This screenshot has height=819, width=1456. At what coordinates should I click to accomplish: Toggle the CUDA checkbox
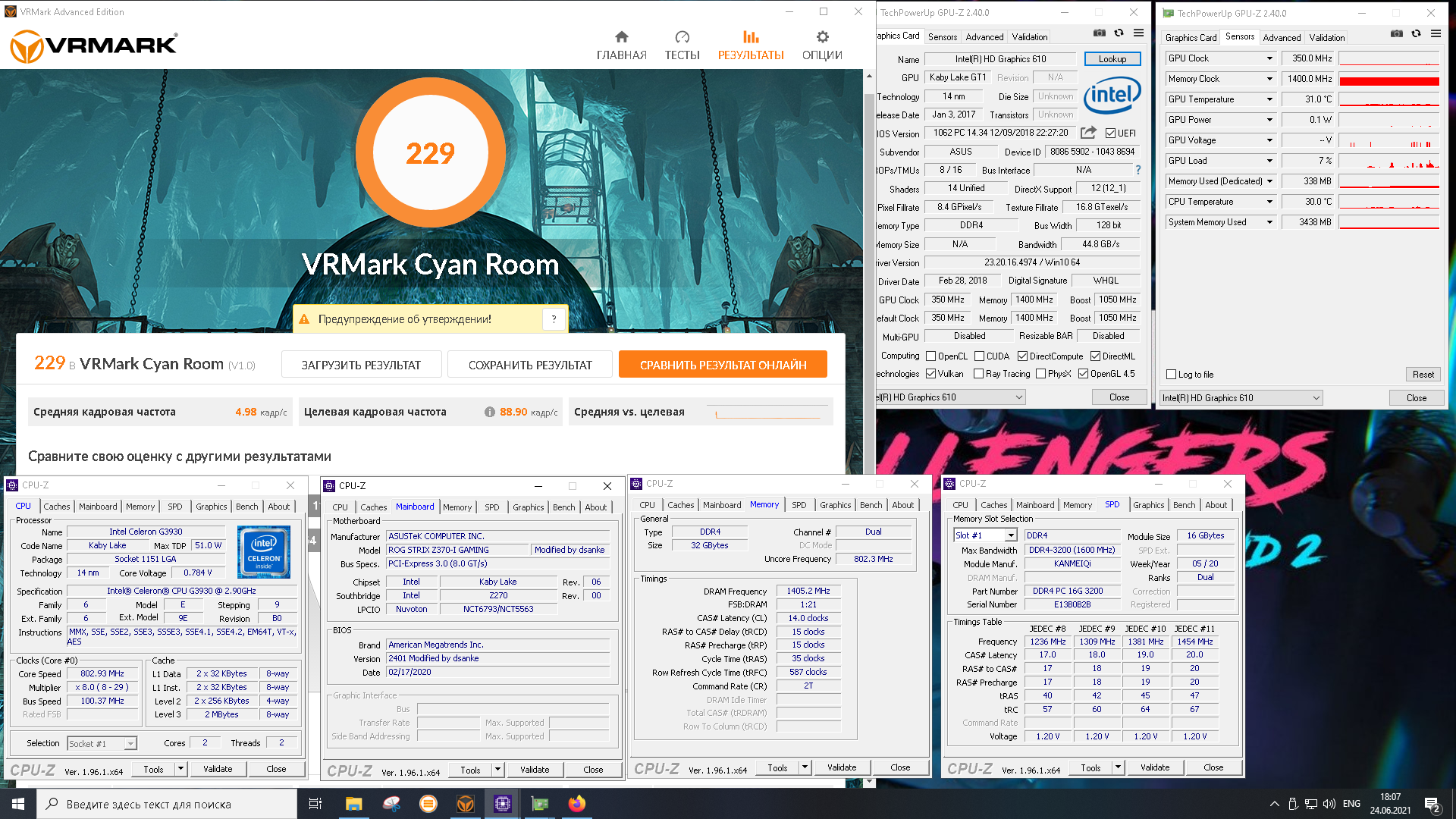click(x=979, y=356)
